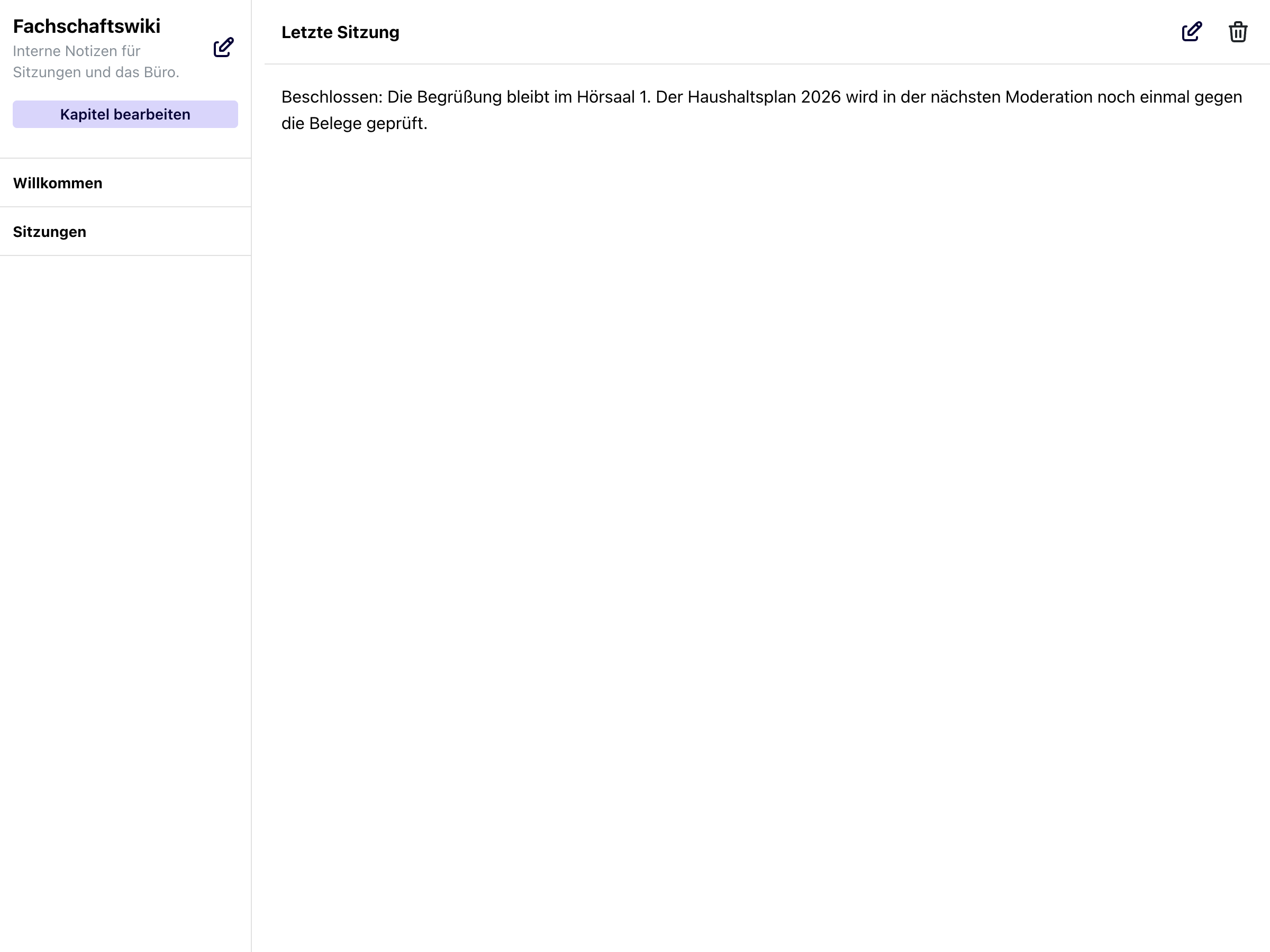Delete the Letzte Sitzung page
This screenshot has height=952, width=1270.
click(1238, 32)
